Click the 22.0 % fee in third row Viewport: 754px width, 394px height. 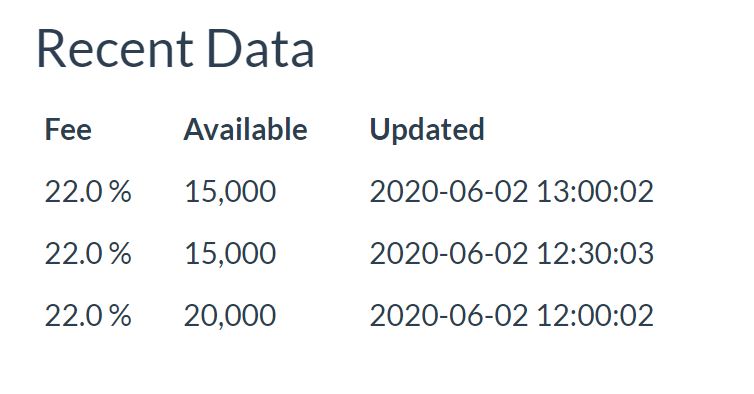pos(88,316)
